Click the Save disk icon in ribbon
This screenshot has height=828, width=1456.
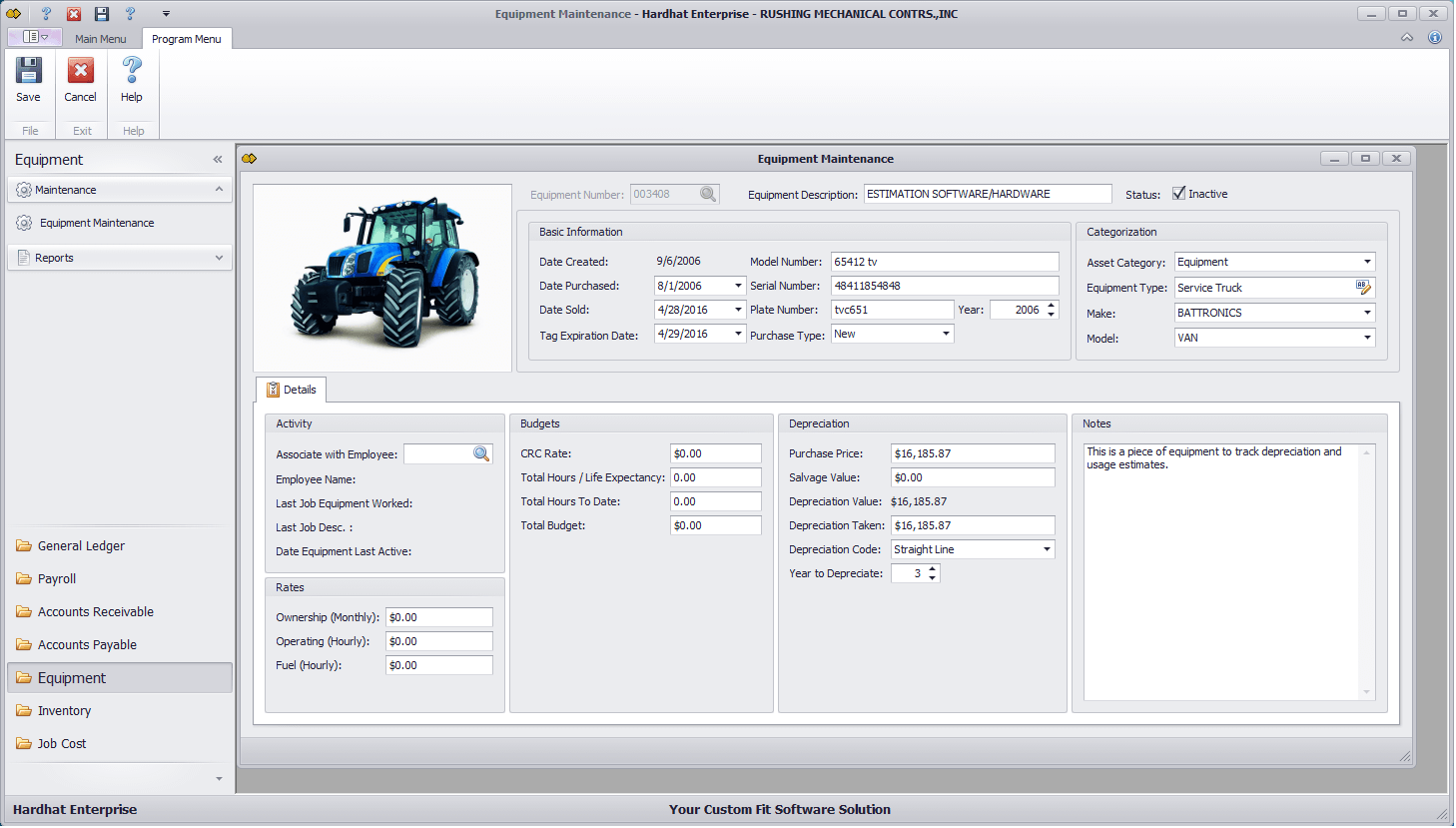[28, 72]
